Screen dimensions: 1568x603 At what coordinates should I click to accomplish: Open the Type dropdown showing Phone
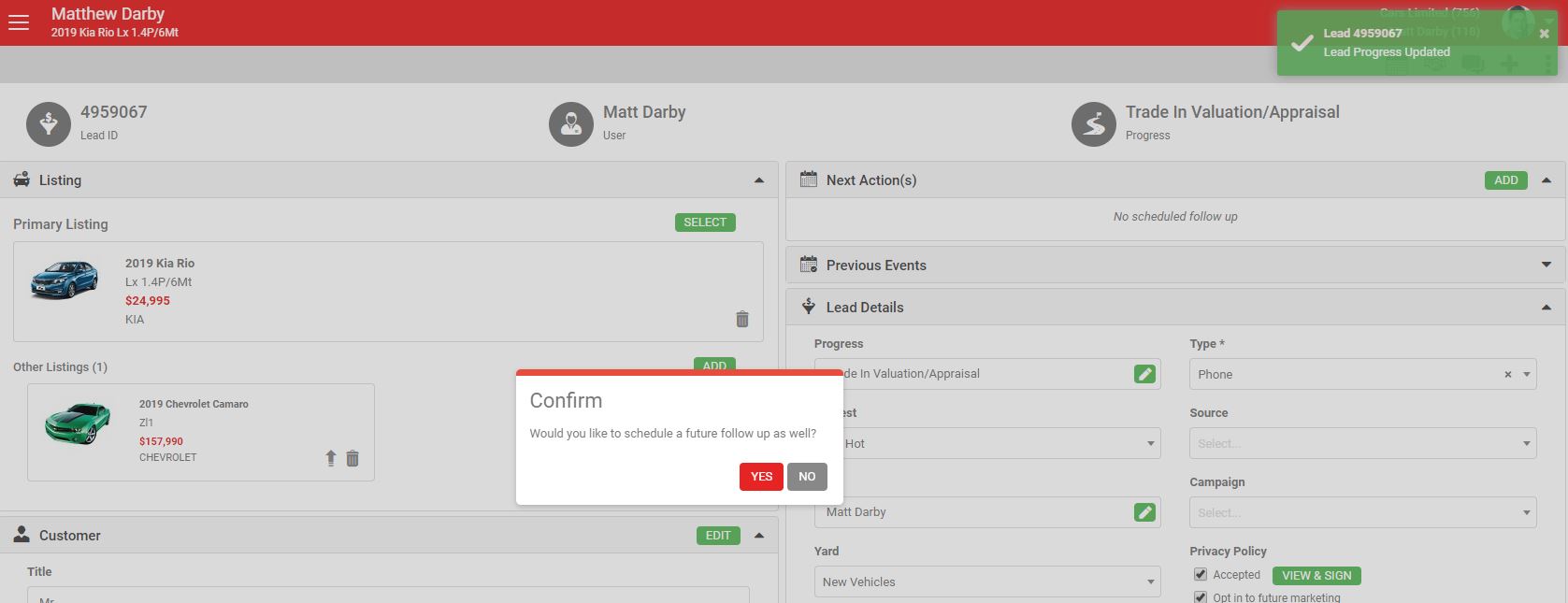tap(1362, 374)
